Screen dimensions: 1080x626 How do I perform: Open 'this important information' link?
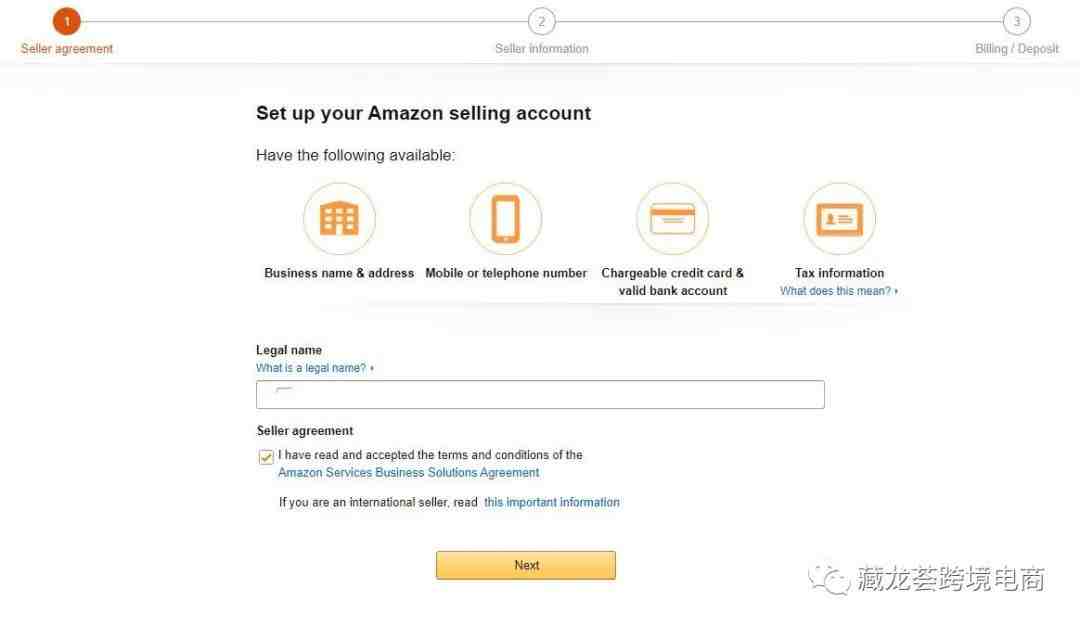click(x=552, y=503)
